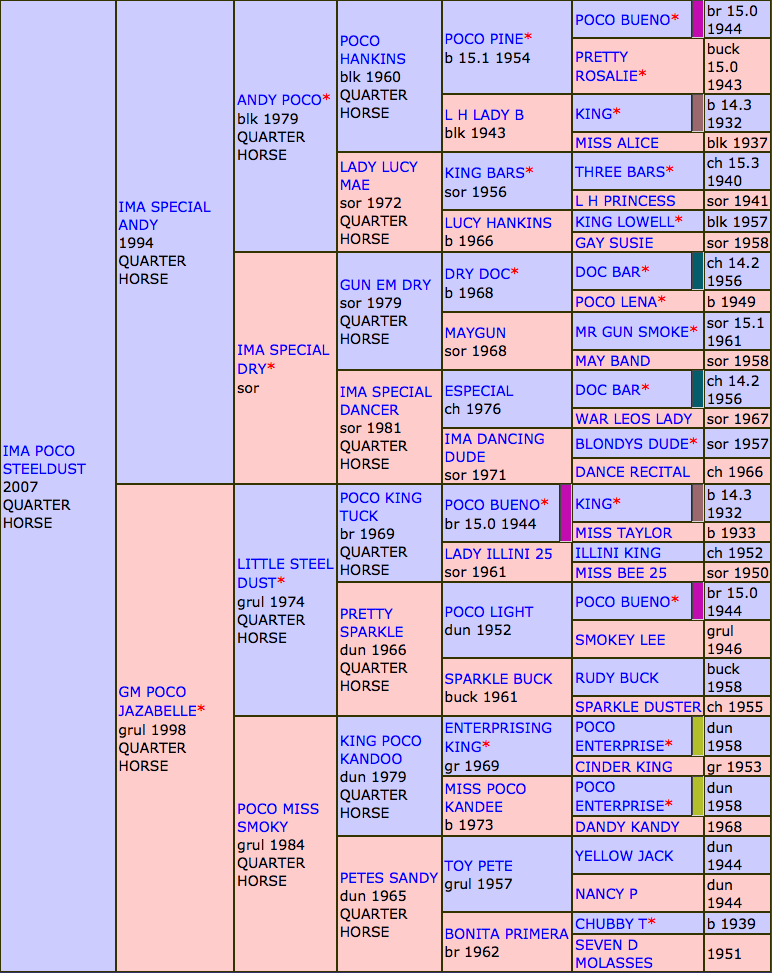The width and height of the screenshot is (773, 973).
Task: Click the red asterisk beside GM POCO JAZABELLE
Action: (201, 709)
